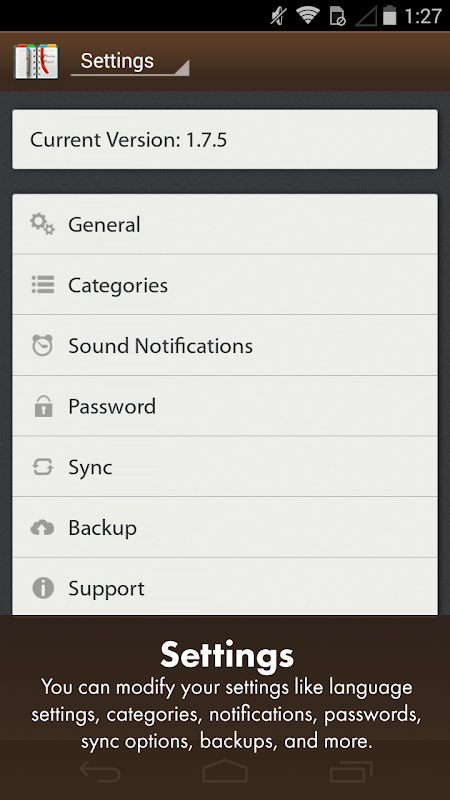Tap the gears icon for General
The image size is (450, 800).
click(42, 224)
